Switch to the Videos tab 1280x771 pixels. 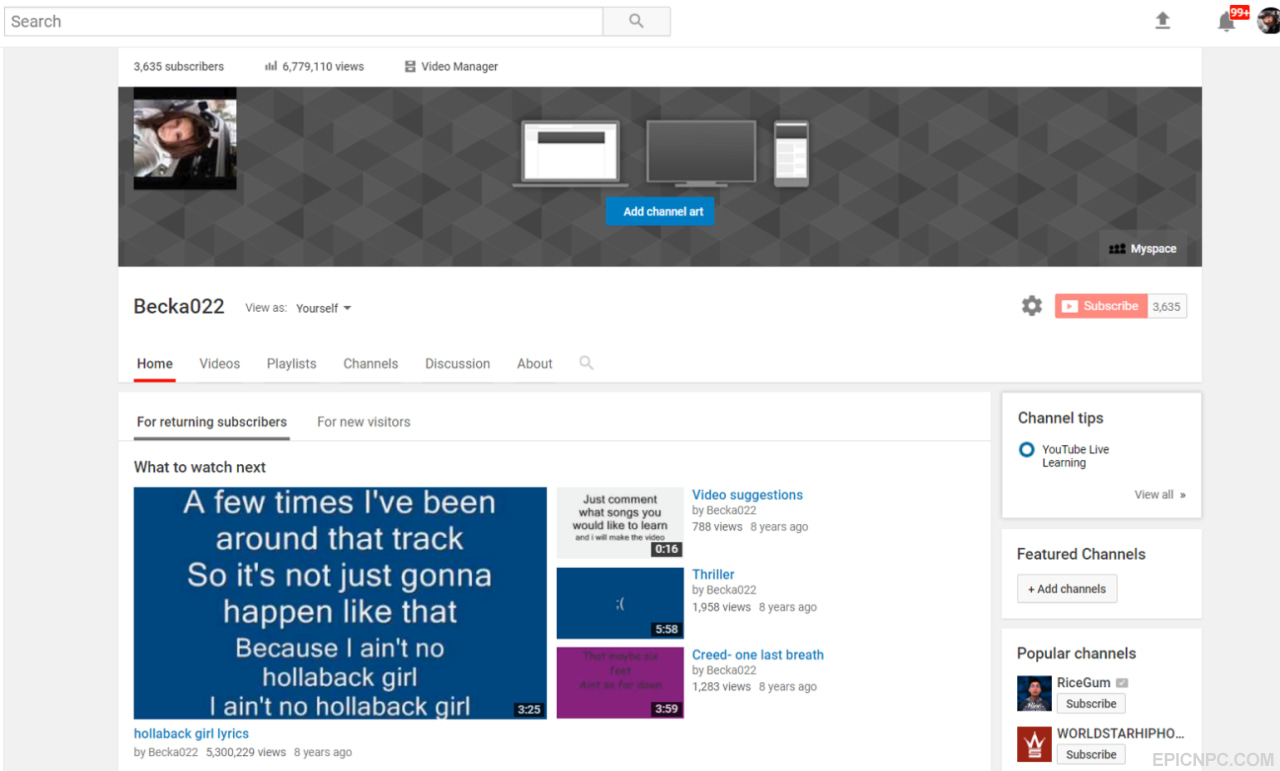click(x=219, y=364)
